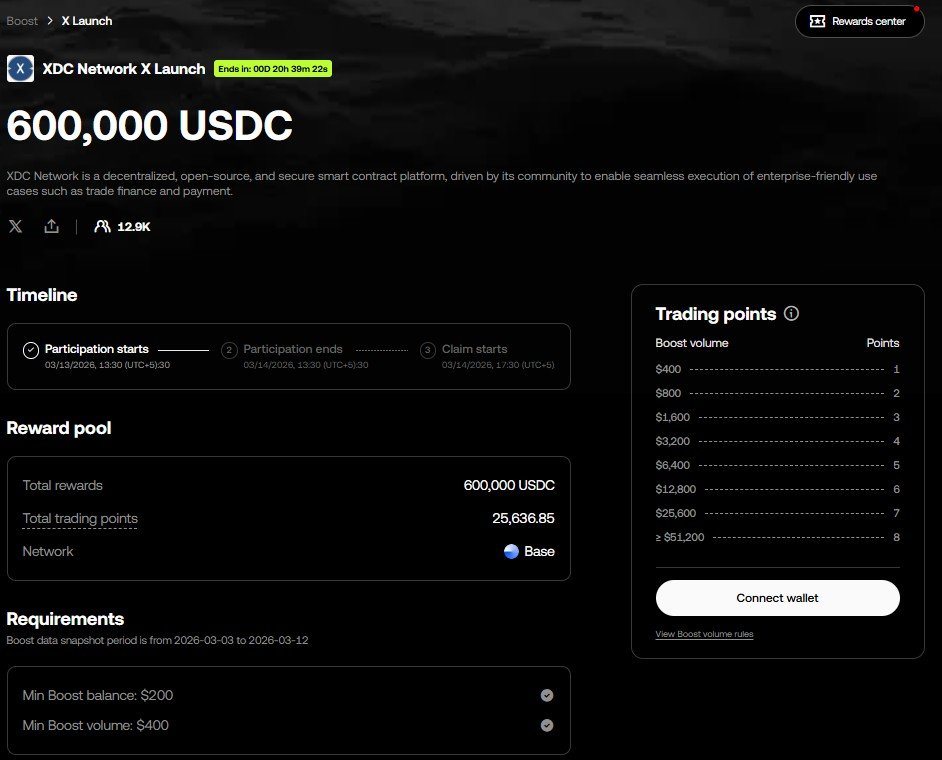Image resolution: width=942 pixels, height=760 pixels.
Task: Go back to Boost breadcrumb
Action: [22, 21]
